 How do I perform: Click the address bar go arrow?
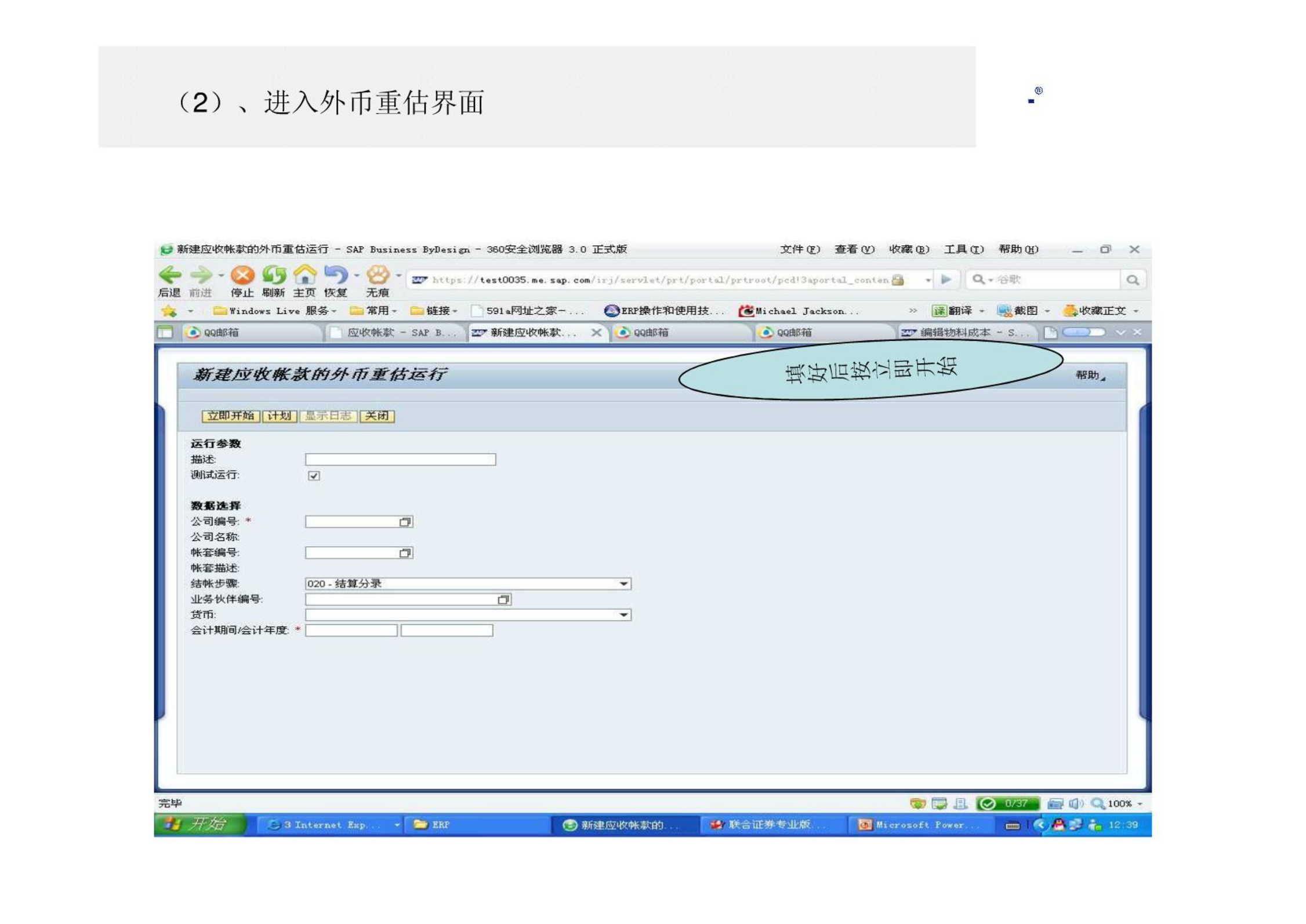point(946,279)
